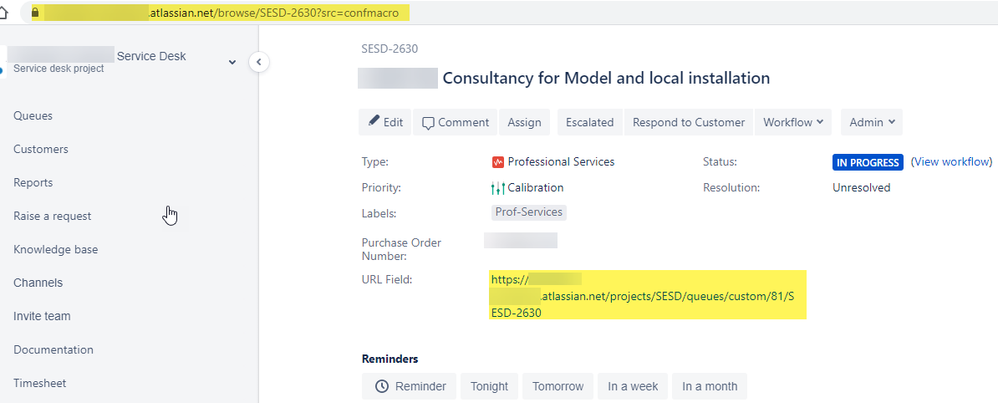Select Raise a request in the sidebar

pos(52,216)
